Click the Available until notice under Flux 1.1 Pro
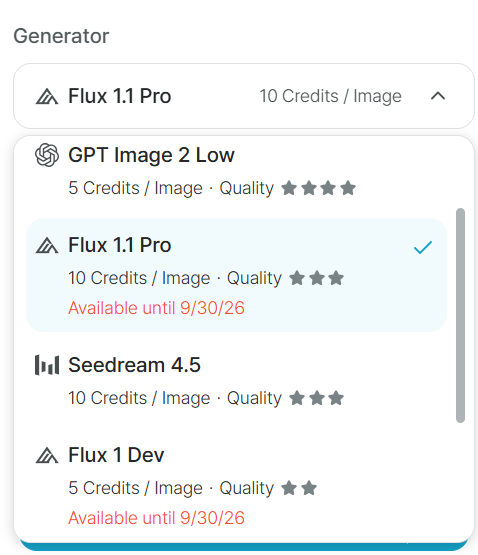Image resolution: width=478 pixels, height=555 pixels. pyautogui.click(x=156, y=308)
